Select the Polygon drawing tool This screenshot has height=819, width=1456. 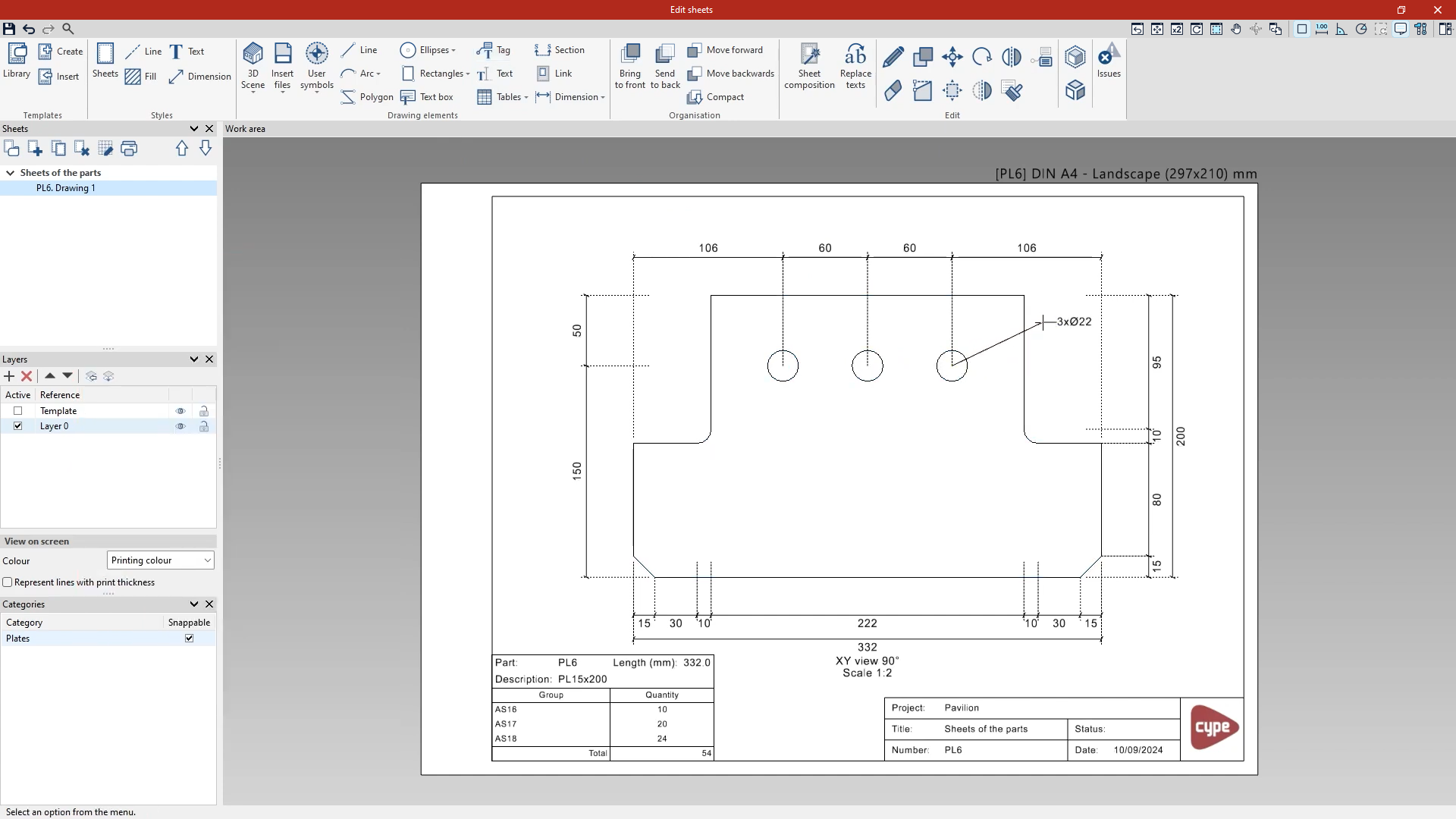[x=367, y=97]
